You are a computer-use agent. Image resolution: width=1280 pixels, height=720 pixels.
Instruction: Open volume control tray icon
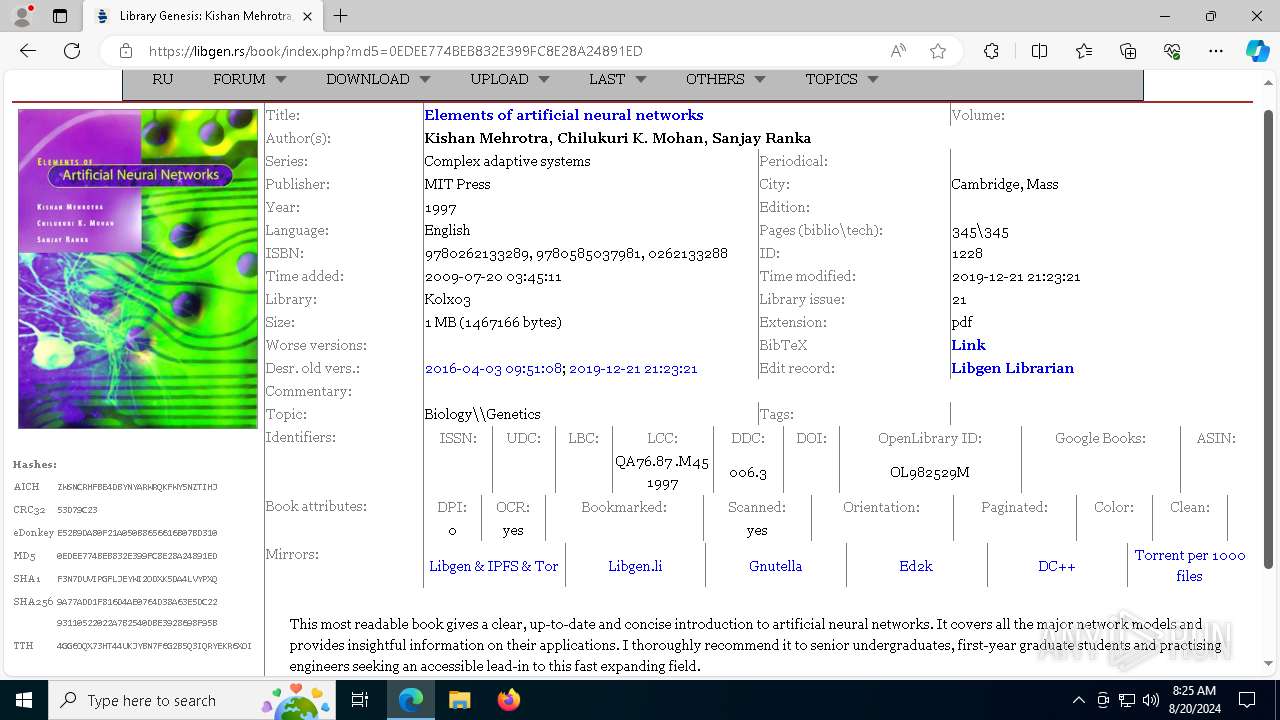pos(1150,700)
